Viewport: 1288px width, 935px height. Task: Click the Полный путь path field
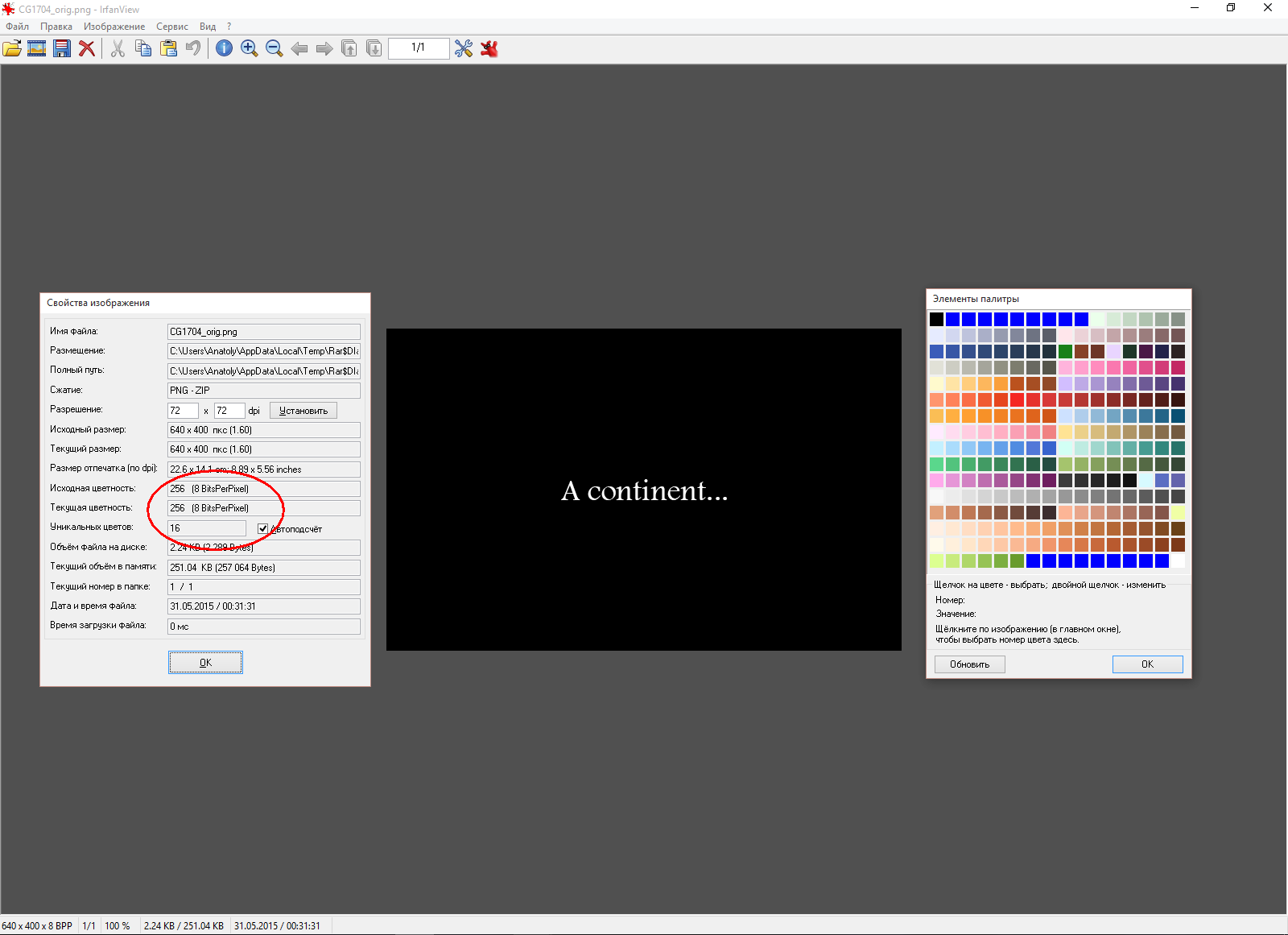click(x=264, y=371)
